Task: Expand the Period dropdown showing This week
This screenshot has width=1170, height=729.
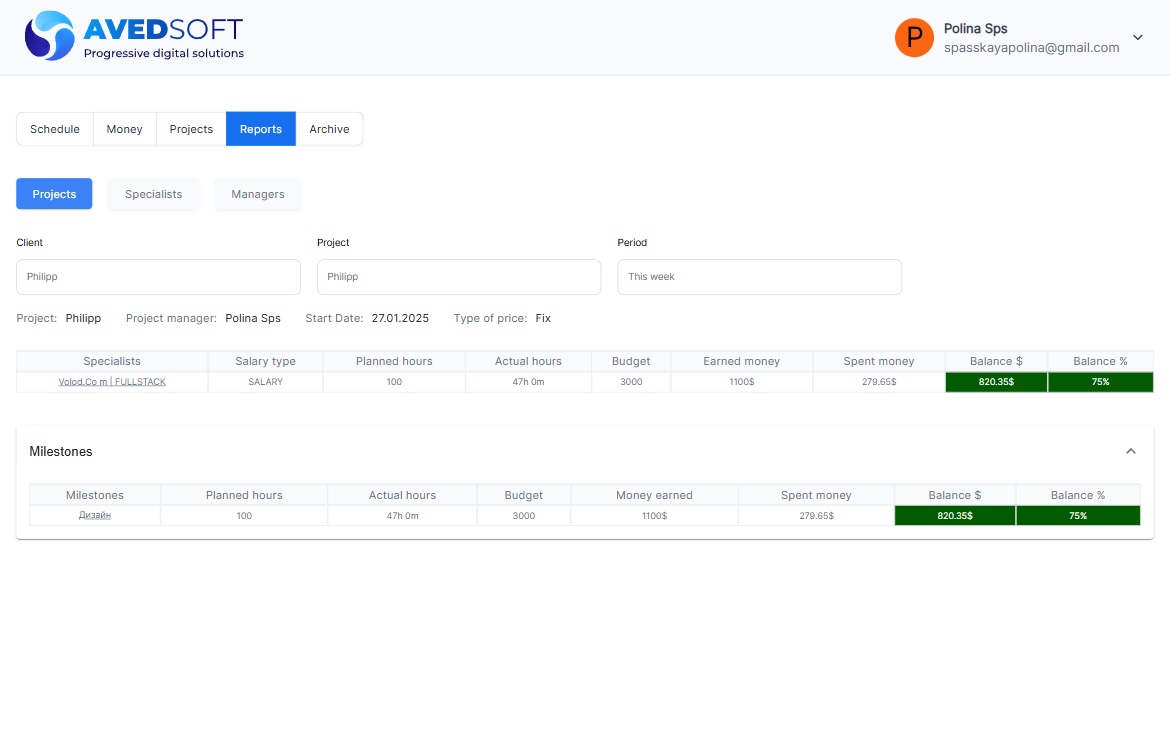Action: coord(759,277)
